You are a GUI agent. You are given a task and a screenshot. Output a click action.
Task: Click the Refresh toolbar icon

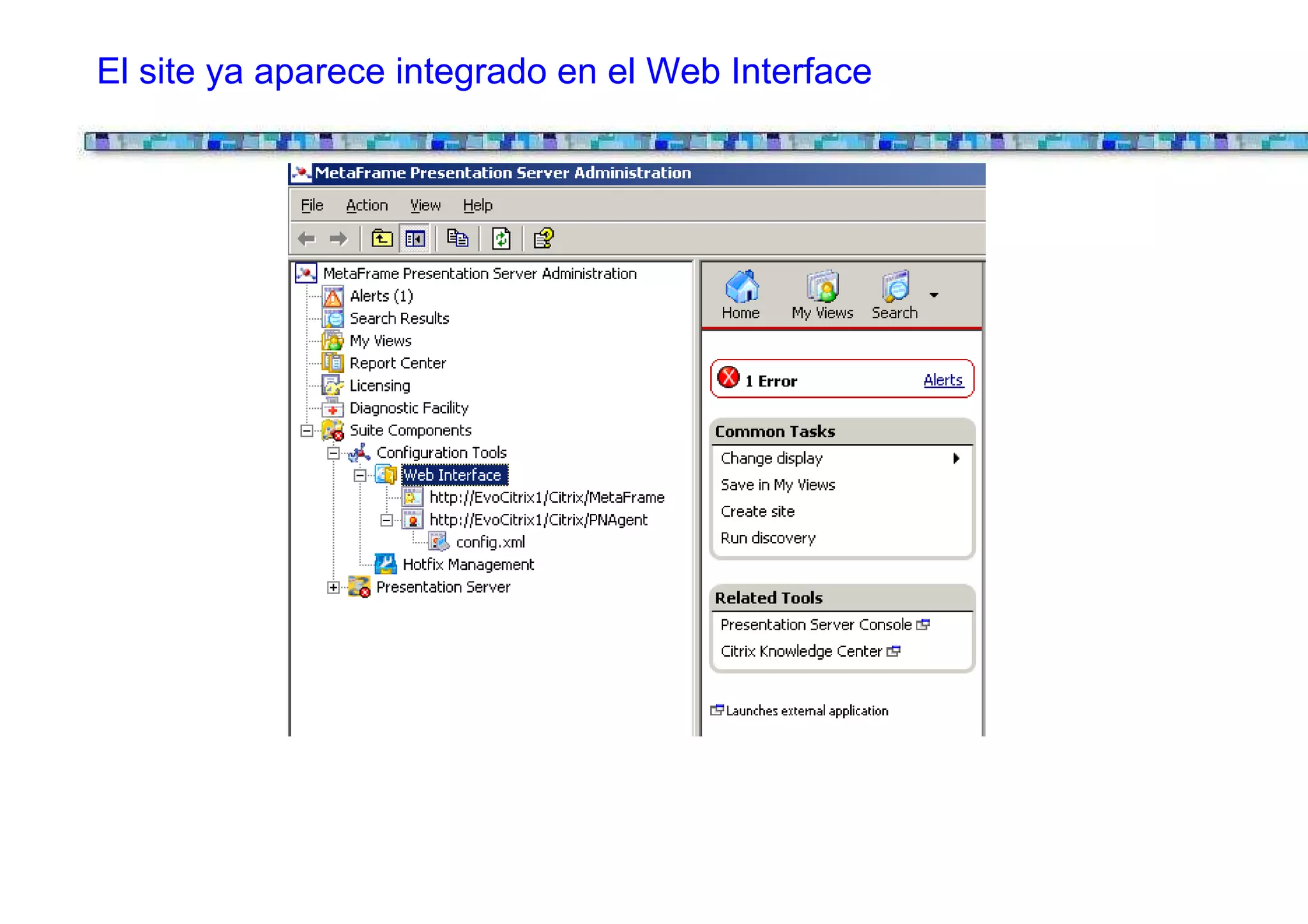501,239
